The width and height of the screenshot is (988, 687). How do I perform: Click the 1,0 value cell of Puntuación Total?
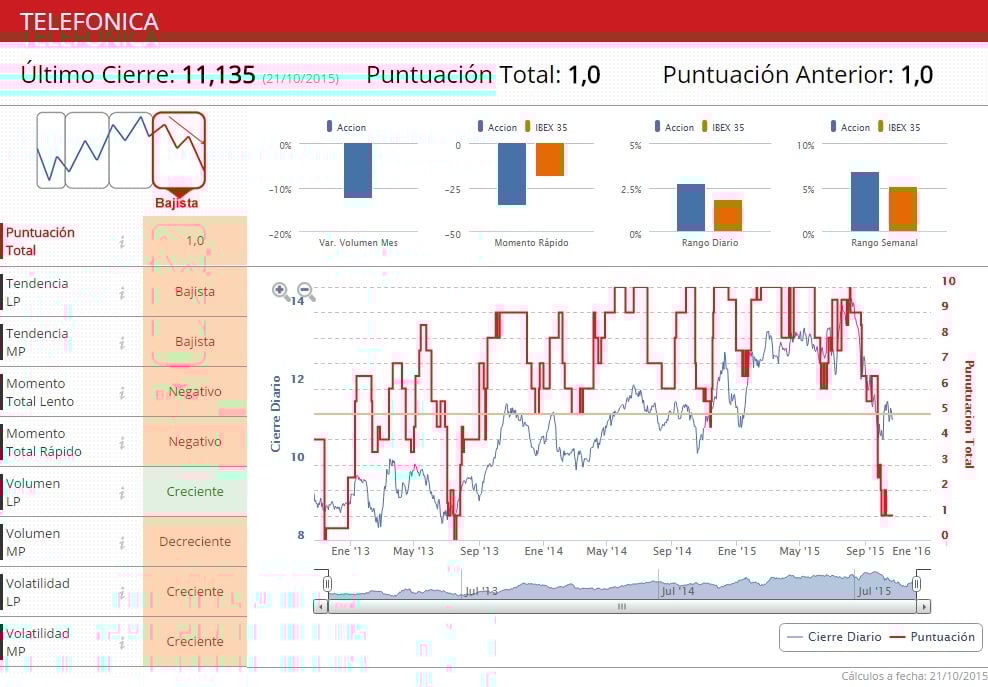coord(195,241)
